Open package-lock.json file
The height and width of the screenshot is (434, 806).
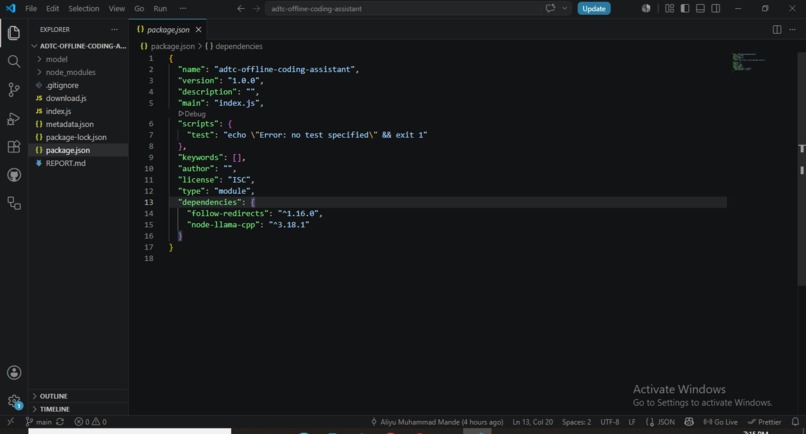click(x=78, y=137)
